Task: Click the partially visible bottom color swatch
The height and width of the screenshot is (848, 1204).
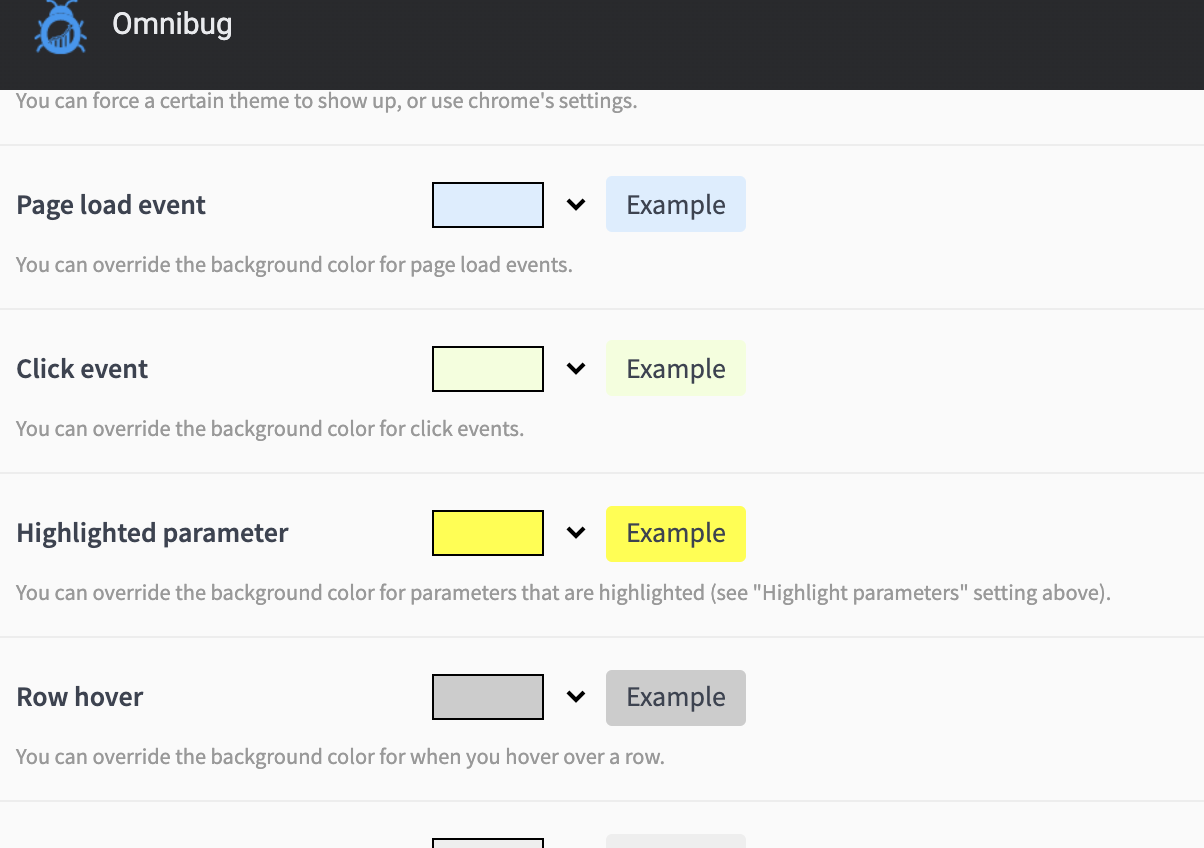Action: click(x=487, y=843)
